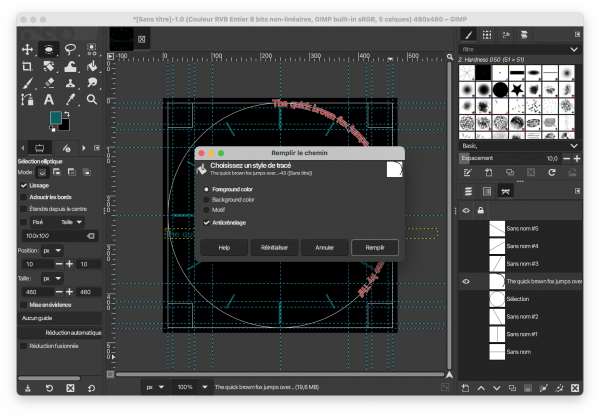Select the Clone stamp tool

pyautogui.click(x=70, y=83)
